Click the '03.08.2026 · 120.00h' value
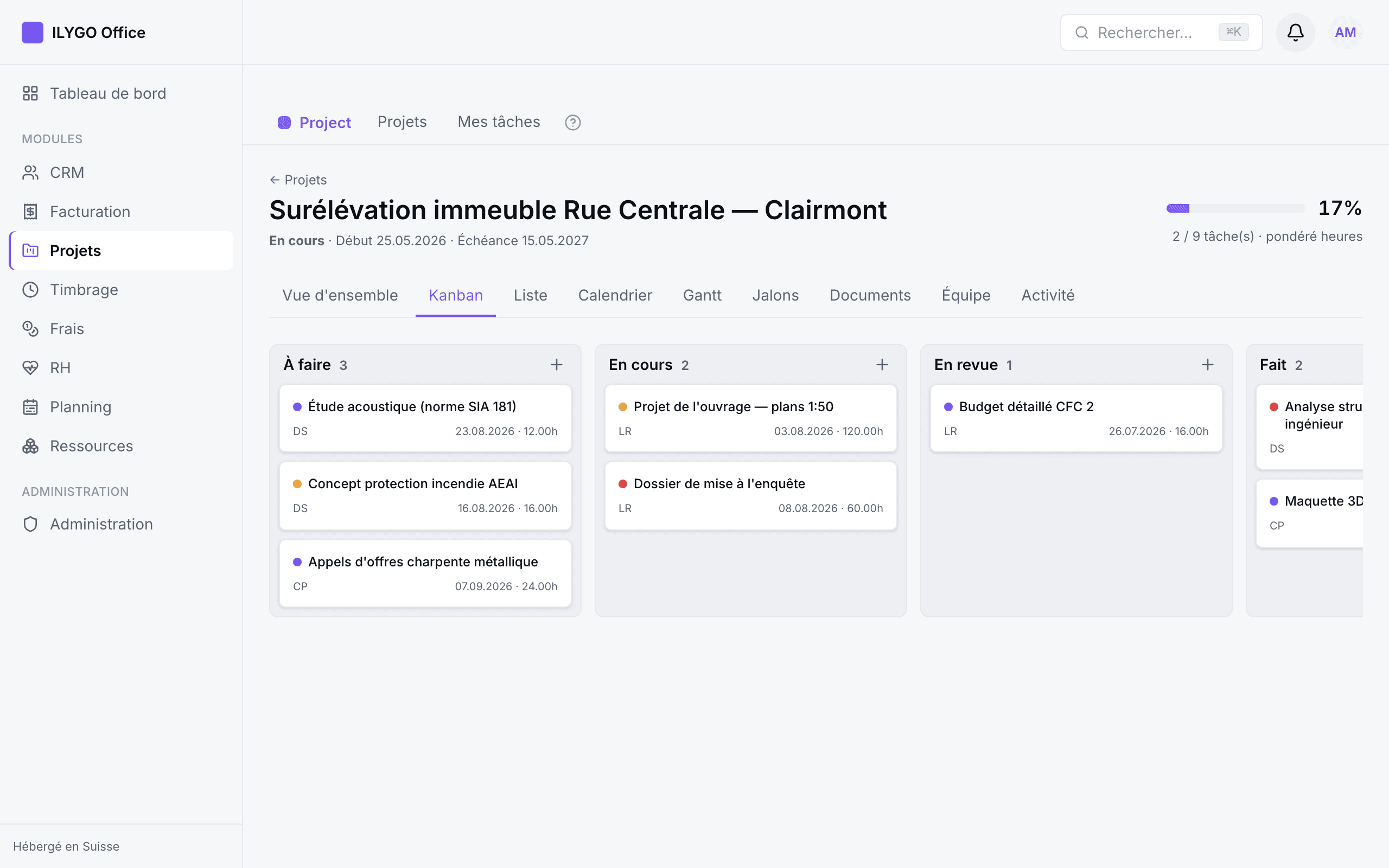This screenshot has height=868, width=1389. click(828, 431)
